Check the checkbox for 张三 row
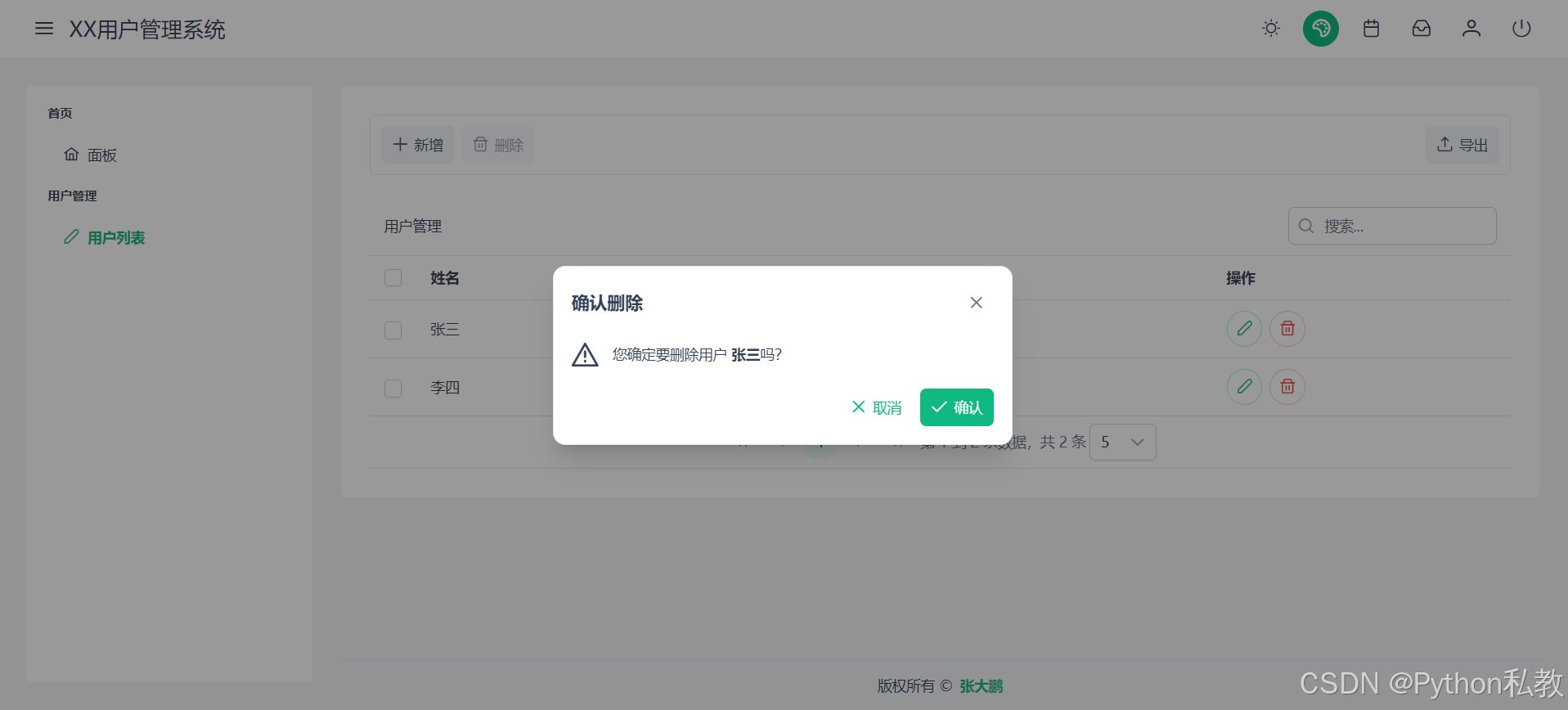Screen dimensions: 1568x710 point(393,330)
